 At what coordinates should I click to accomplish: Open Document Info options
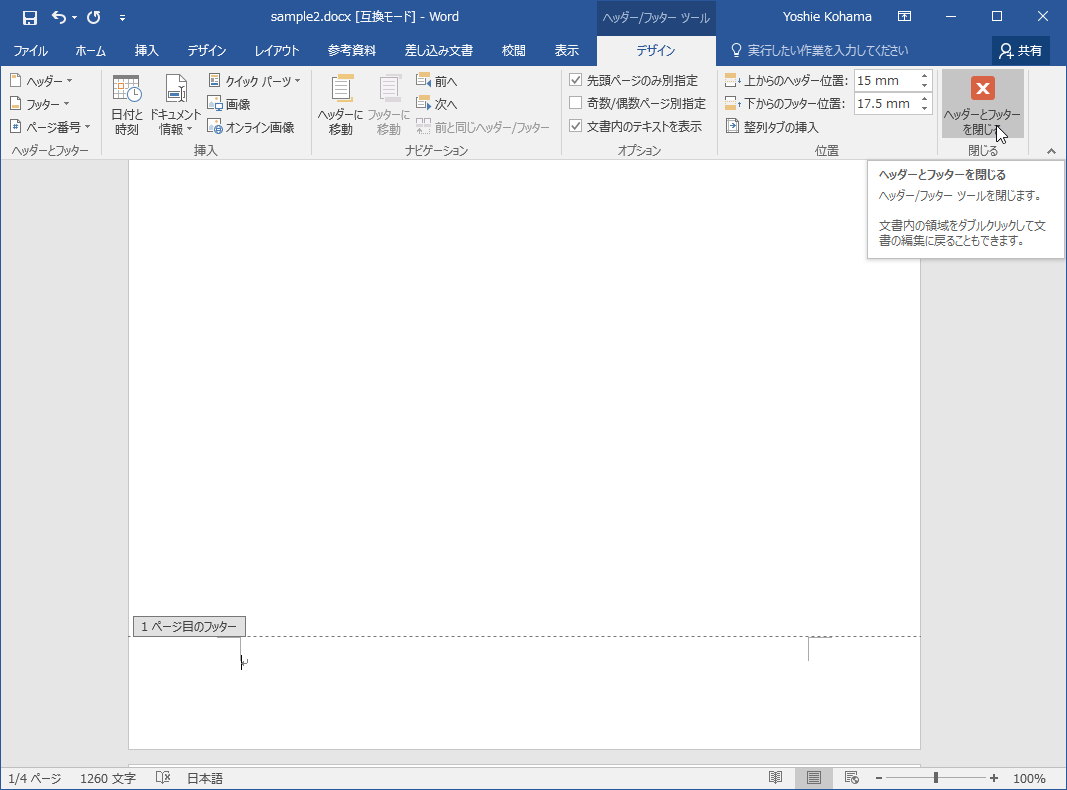click(x=175, y=104)
